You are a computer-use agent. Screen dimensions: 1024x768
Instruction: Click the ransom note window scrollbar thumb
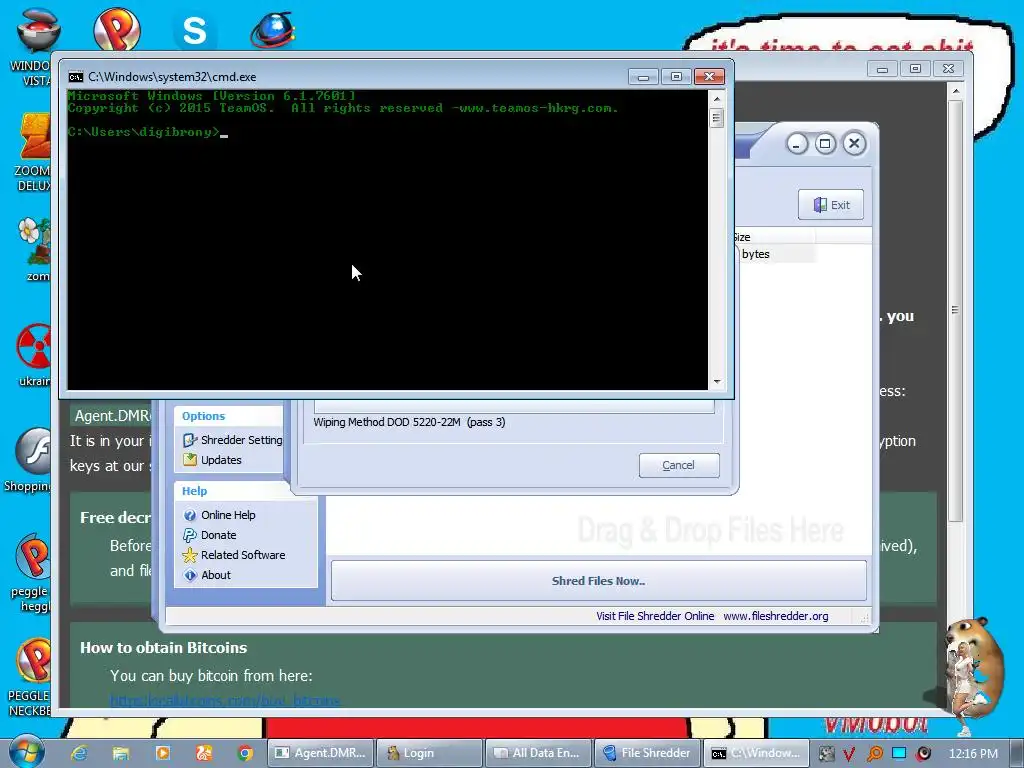[955, 310]
